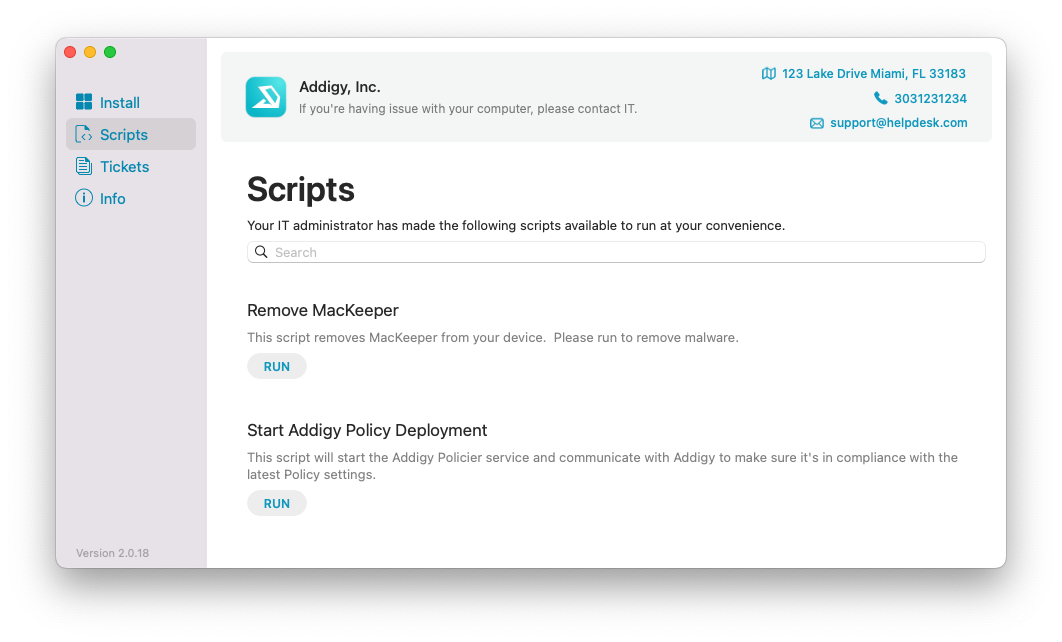
Task: Click the Addigy, Inc. company name
Action: [x=340, y=87]
